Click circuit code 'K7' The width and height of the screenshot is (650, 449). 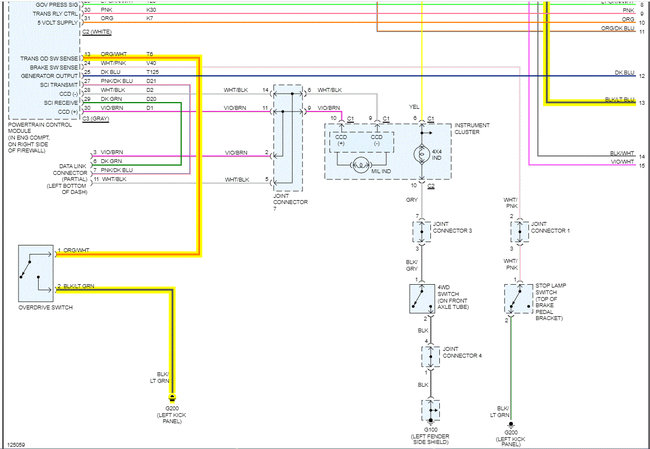coord(150,18)
